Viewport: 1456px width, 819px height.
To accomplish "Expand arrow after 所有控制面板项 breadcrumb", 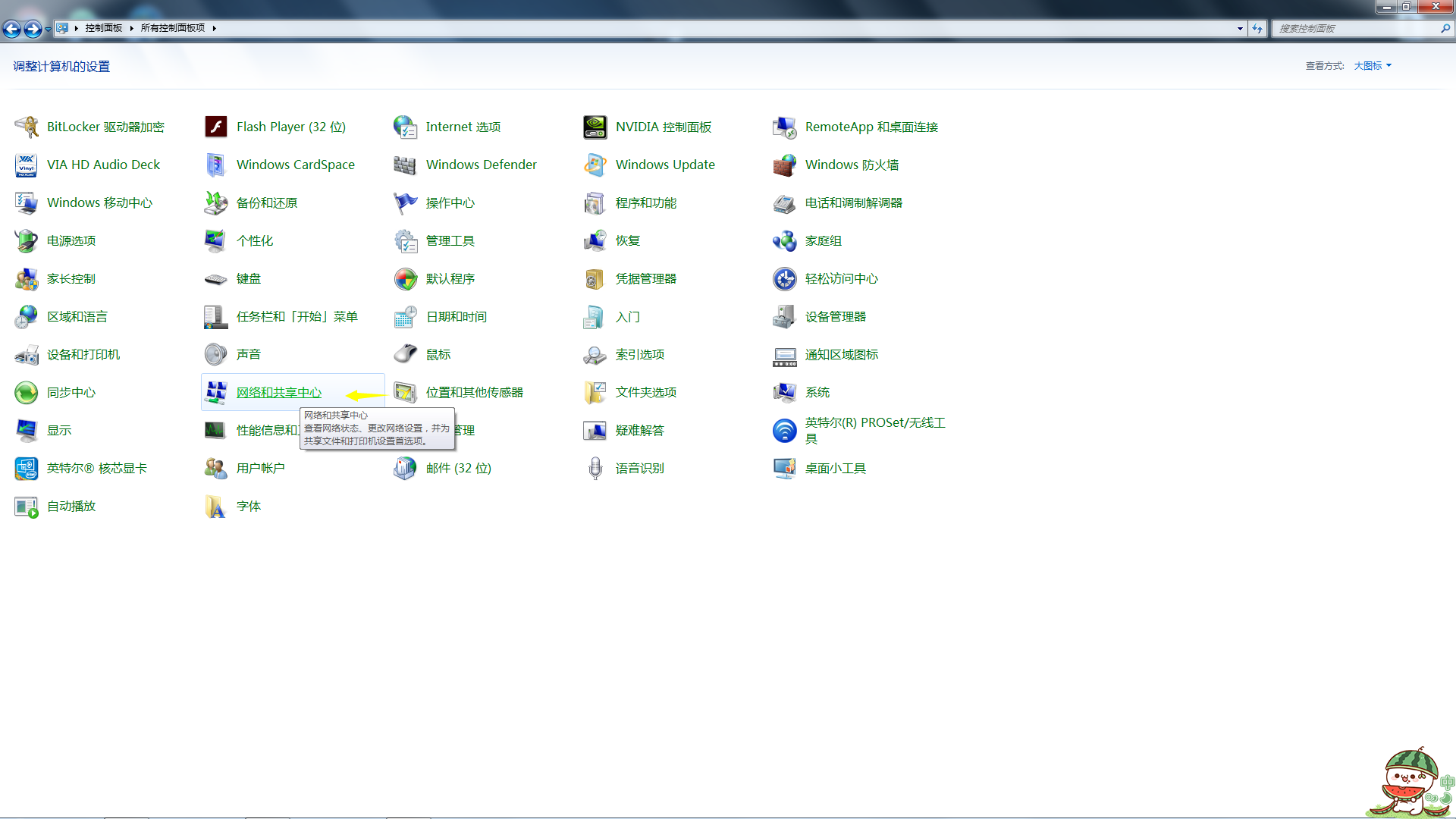I will tap(215, 28).
